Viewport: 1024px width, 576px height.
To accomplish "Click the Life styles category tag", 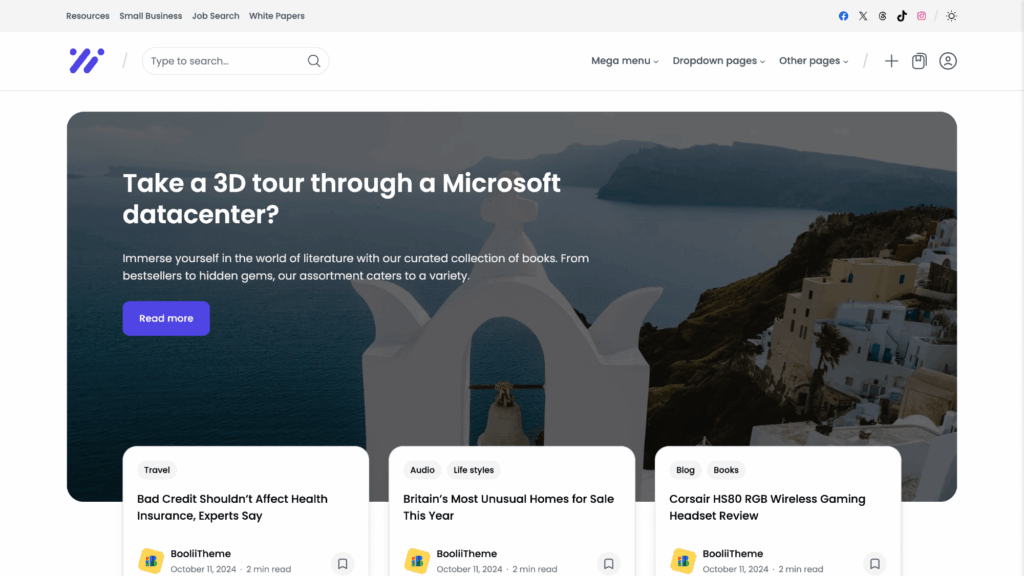I will (473, 470).
